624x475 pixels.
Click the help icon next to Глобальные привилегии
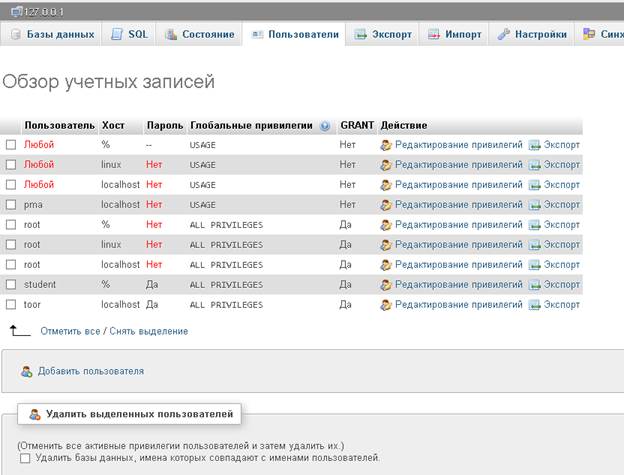325,126
